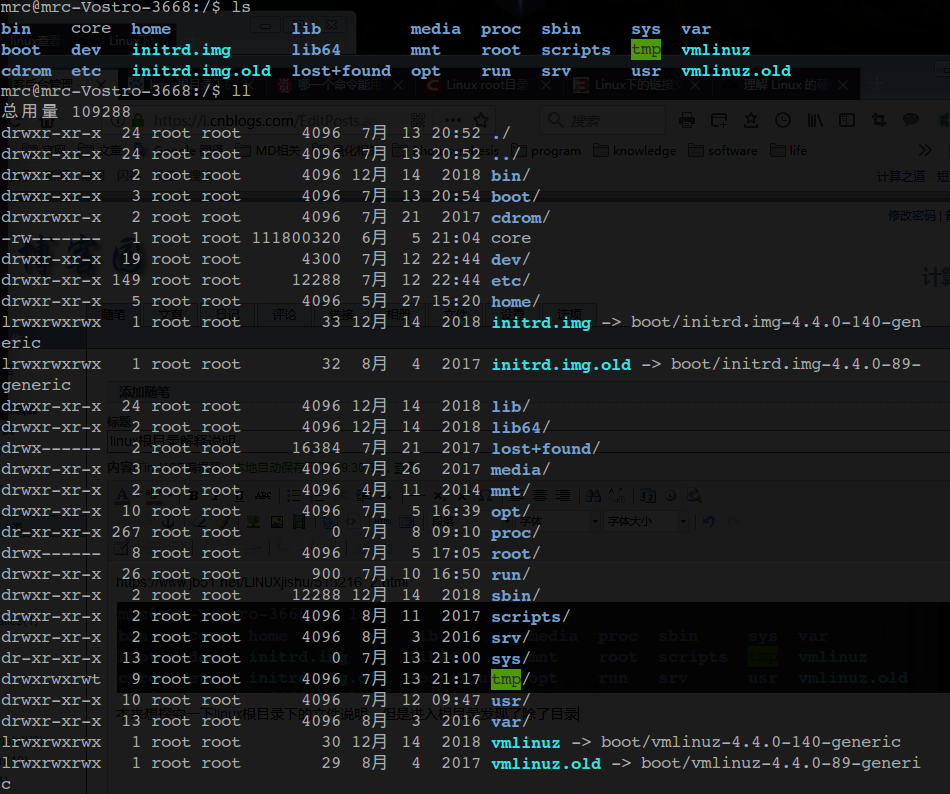Click the 修改密码 link

[x=911, y=215]
